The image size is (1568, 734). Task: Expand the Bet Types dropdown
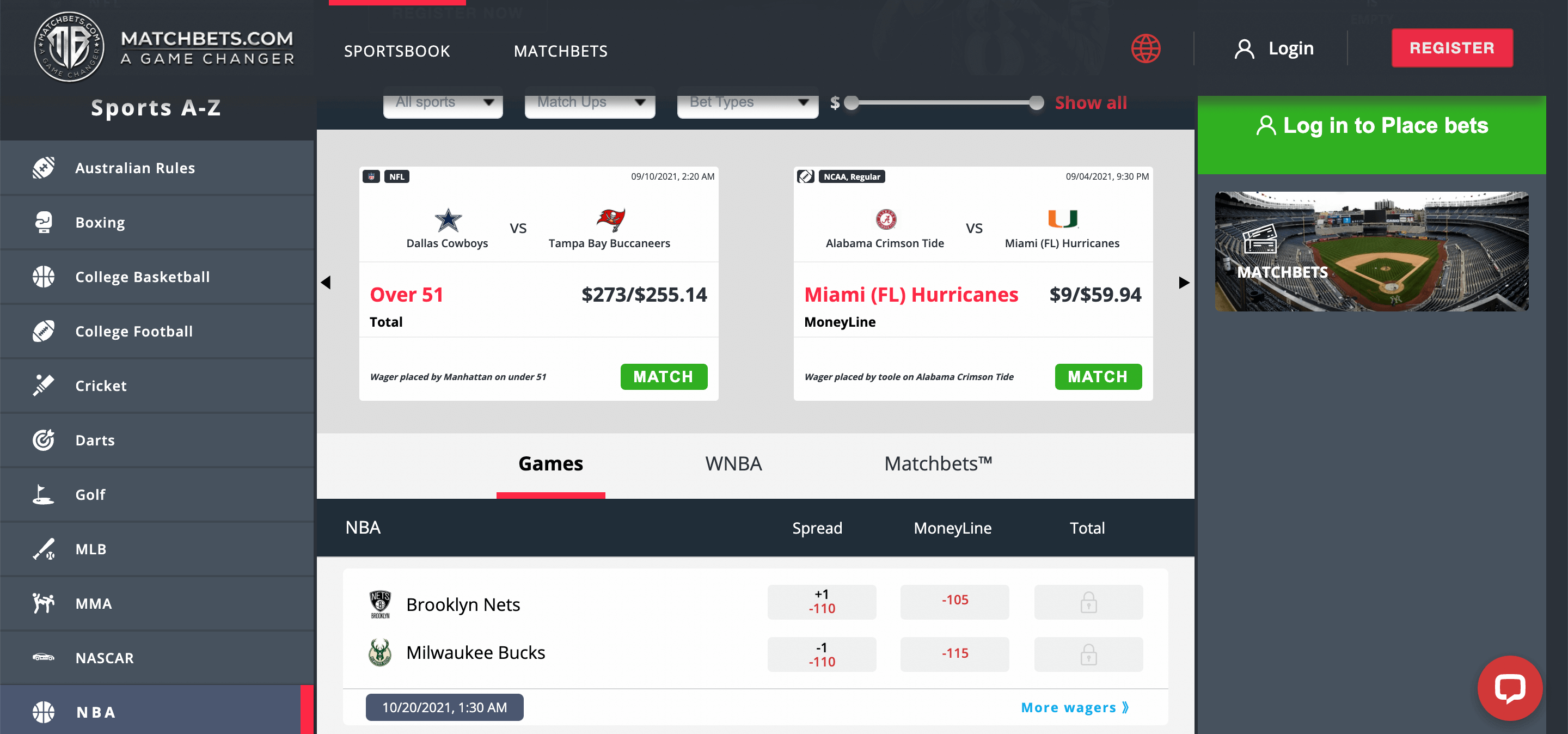pos(747,102)
